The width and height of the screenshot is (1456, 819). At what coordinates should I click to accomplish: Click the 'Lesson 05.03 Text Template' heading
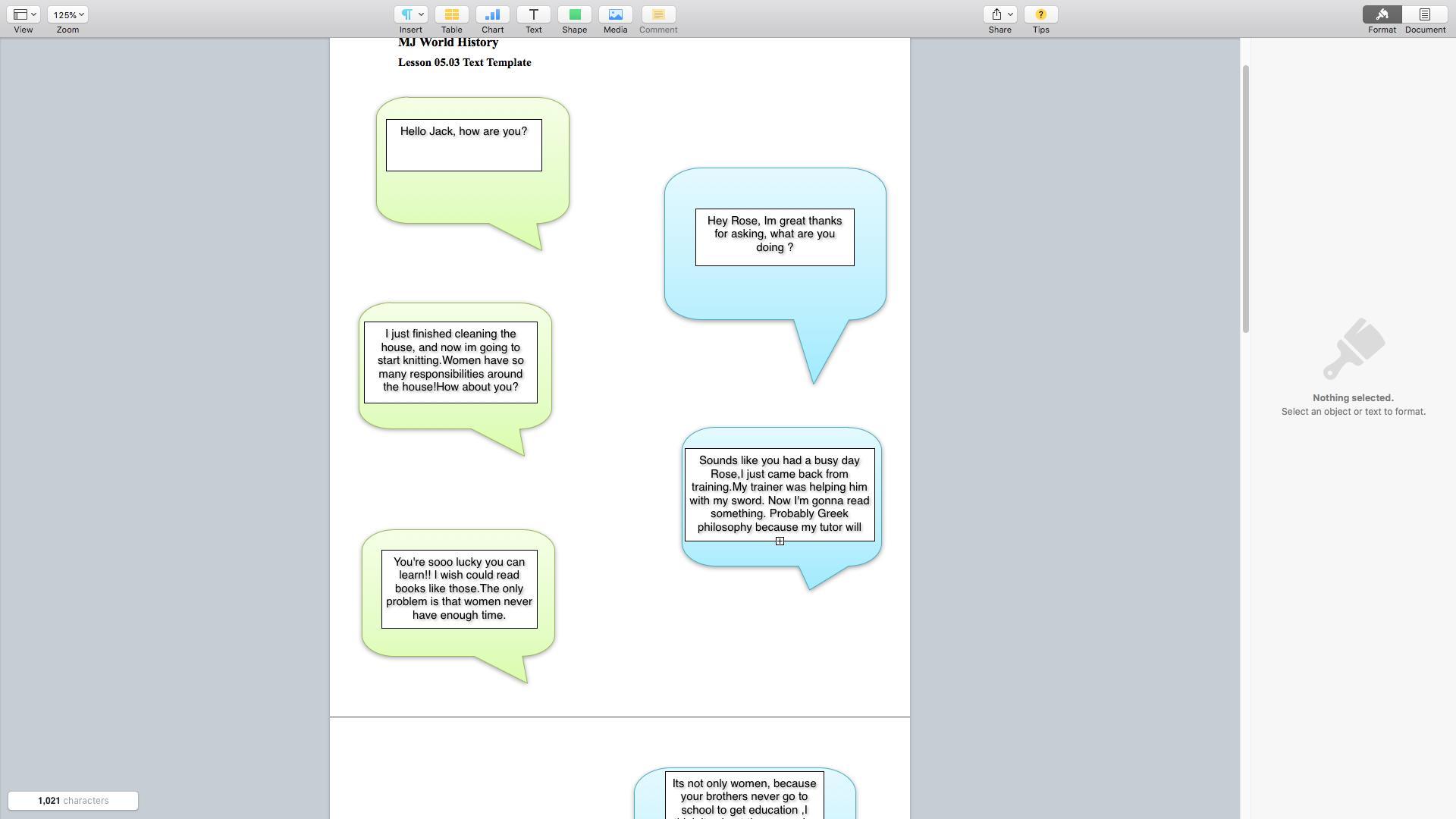[x=464, y=63]
